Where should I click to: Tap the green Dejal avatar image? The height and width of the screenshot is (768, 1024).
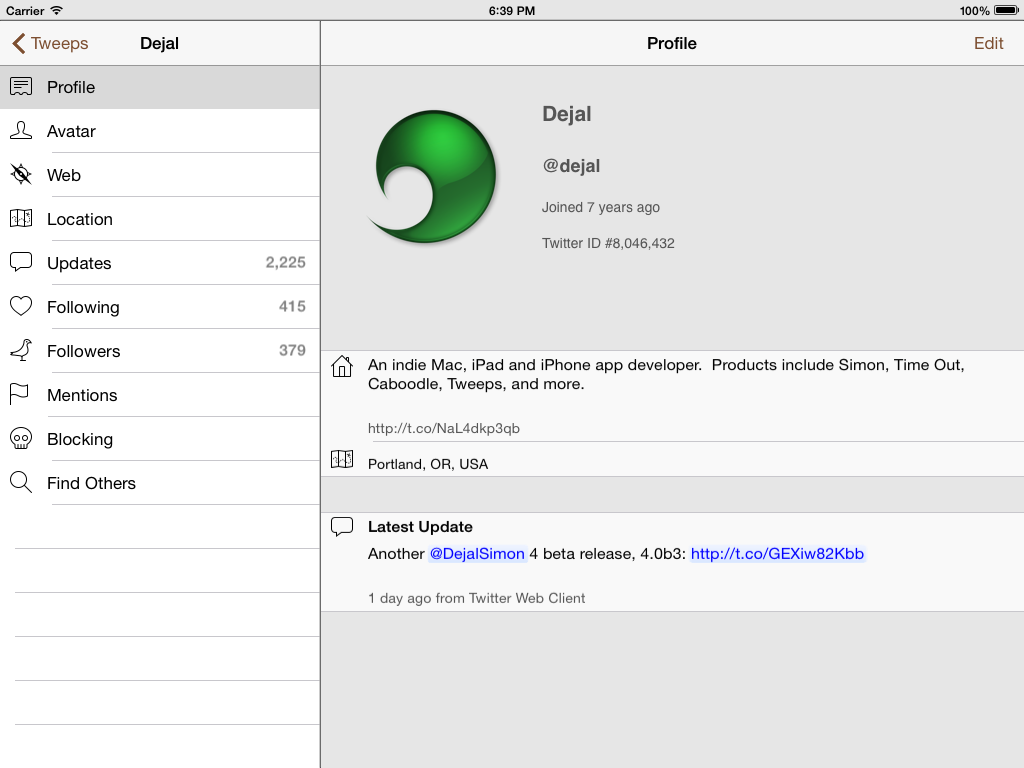(432, 176)
